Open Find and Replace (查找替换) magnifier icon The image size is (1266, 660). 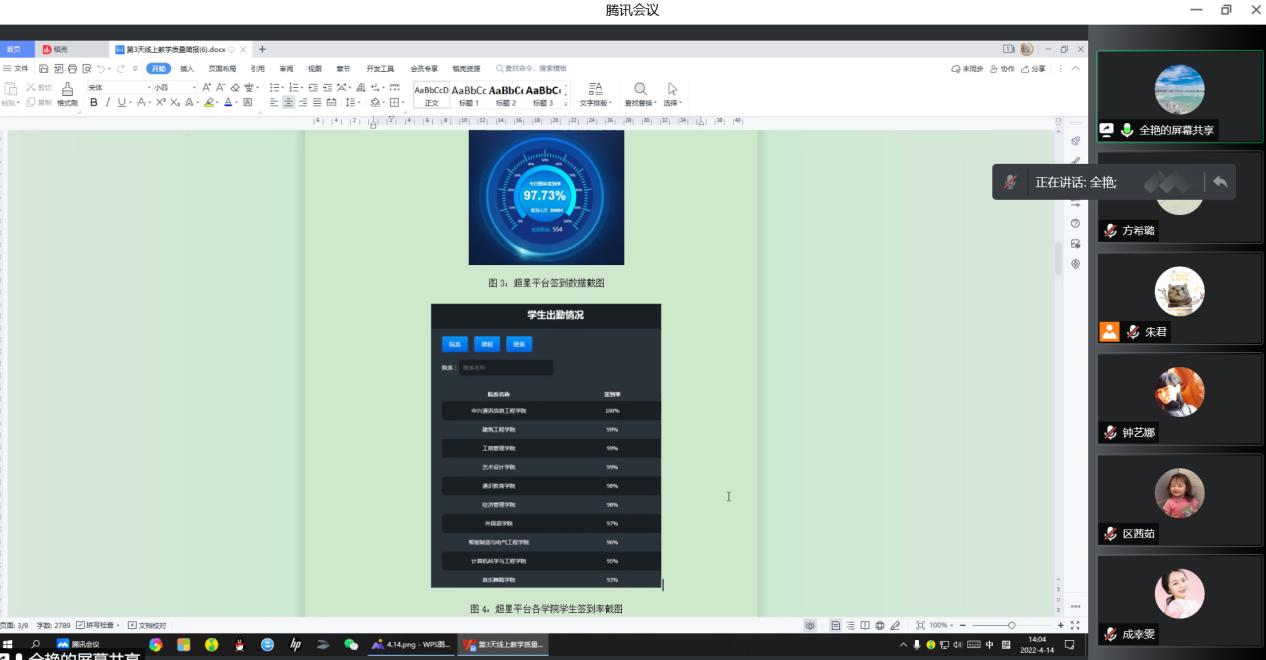tap(640, 90)
